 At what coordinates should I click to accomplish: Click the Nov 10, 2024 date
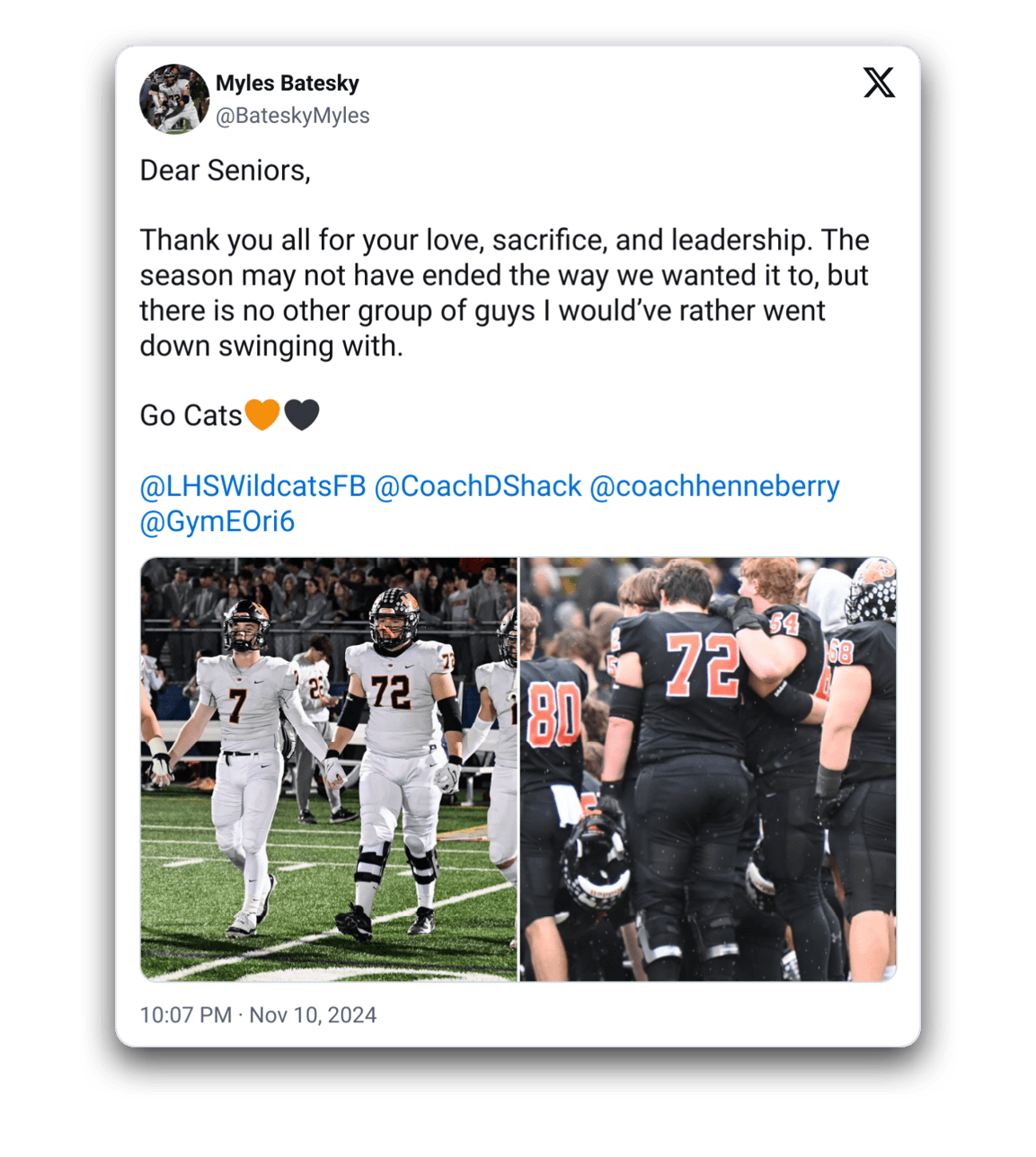tap(313, 1015)
